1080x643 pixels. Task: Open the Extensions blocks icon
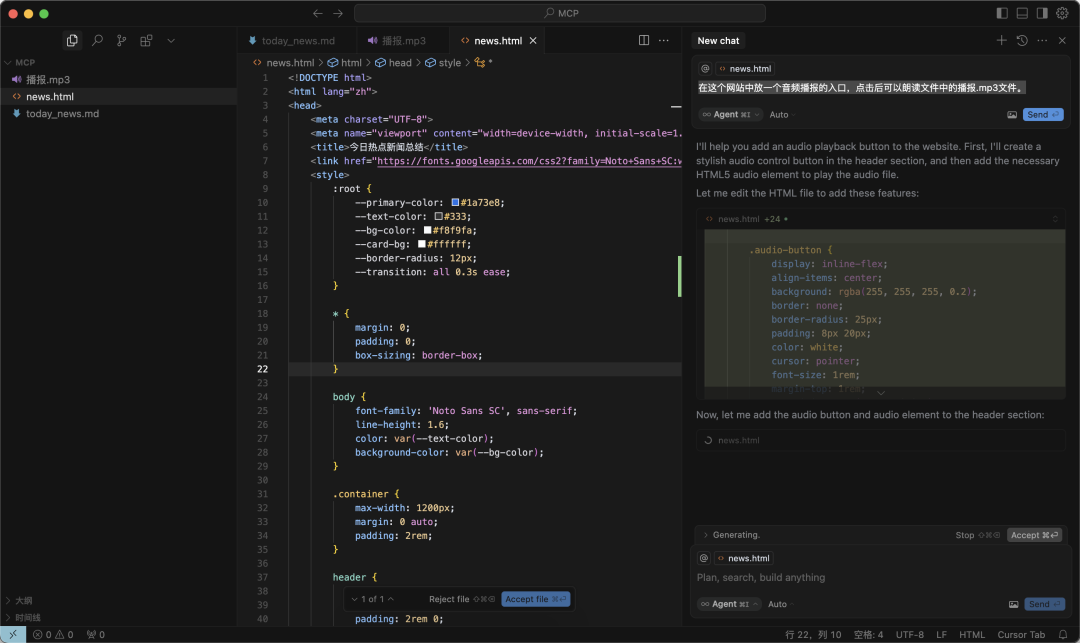(x=146, y=41)
